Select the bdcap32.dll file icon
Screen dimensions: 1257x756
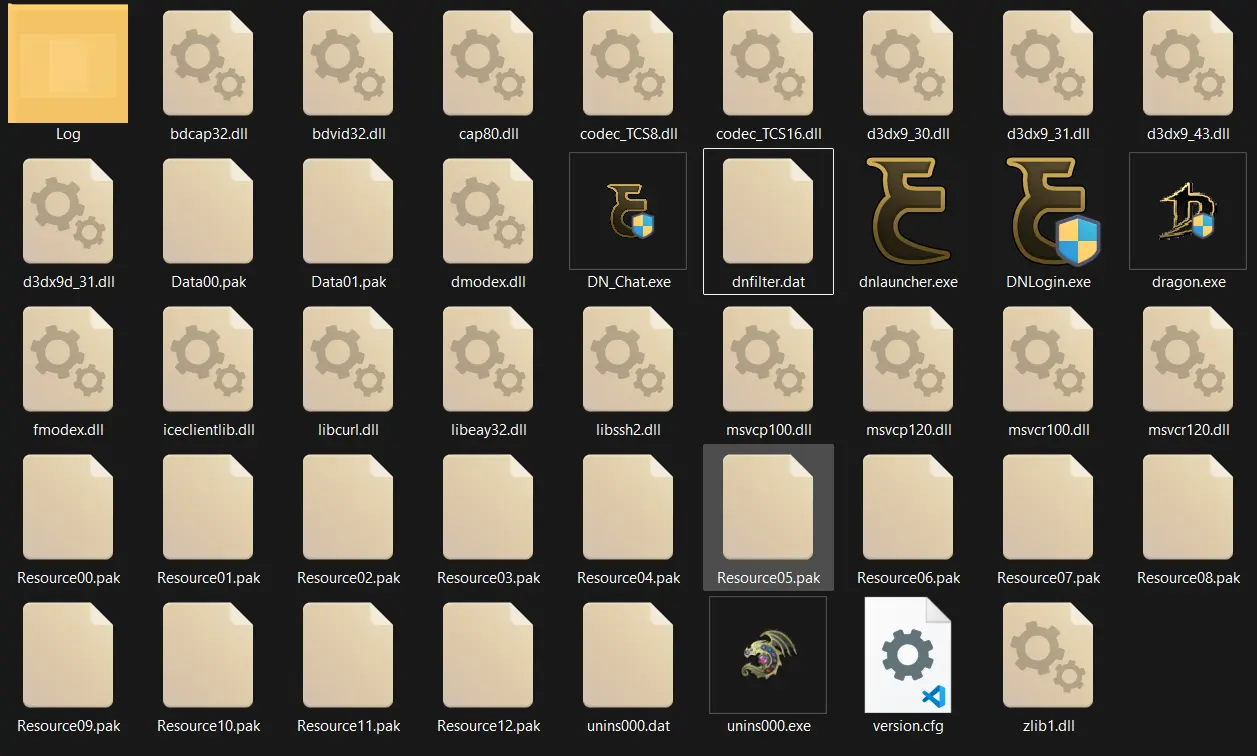coord(208,64)
